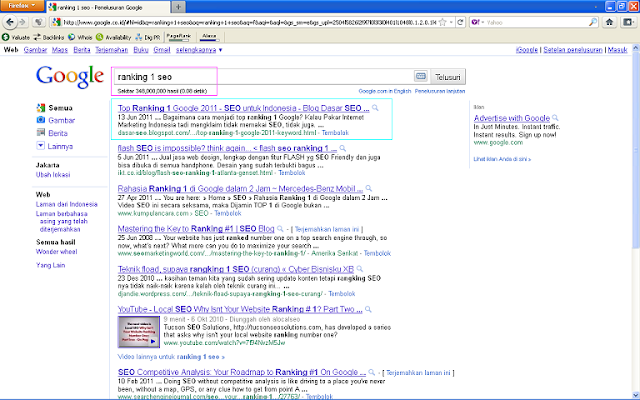
Task: Preview the Teknik flood result via magnifier icon
Action: [360, 269]
